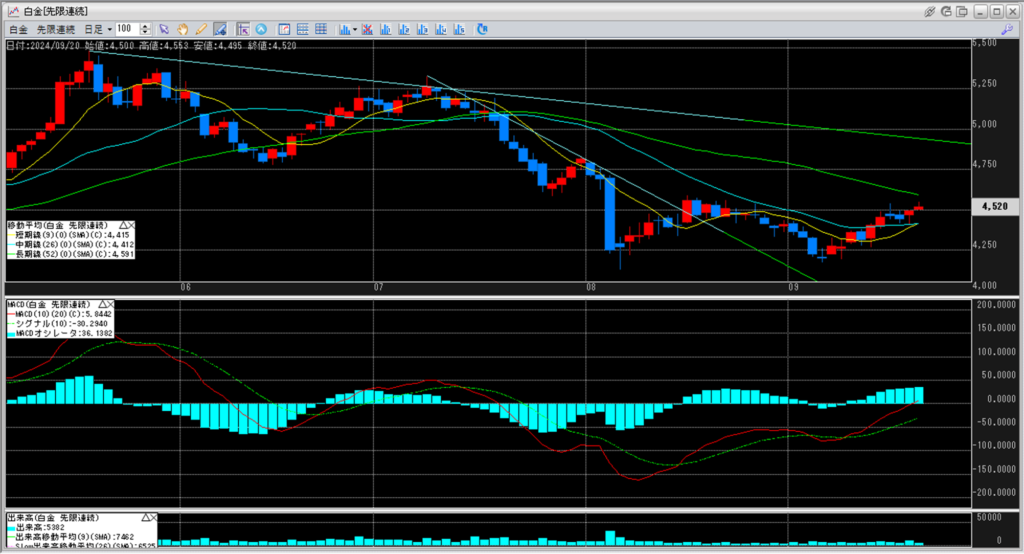Viewport: 1024px width, 554px height.
Task: Click the 先限連続 contract menu item
Action: (x=57, y=29)
